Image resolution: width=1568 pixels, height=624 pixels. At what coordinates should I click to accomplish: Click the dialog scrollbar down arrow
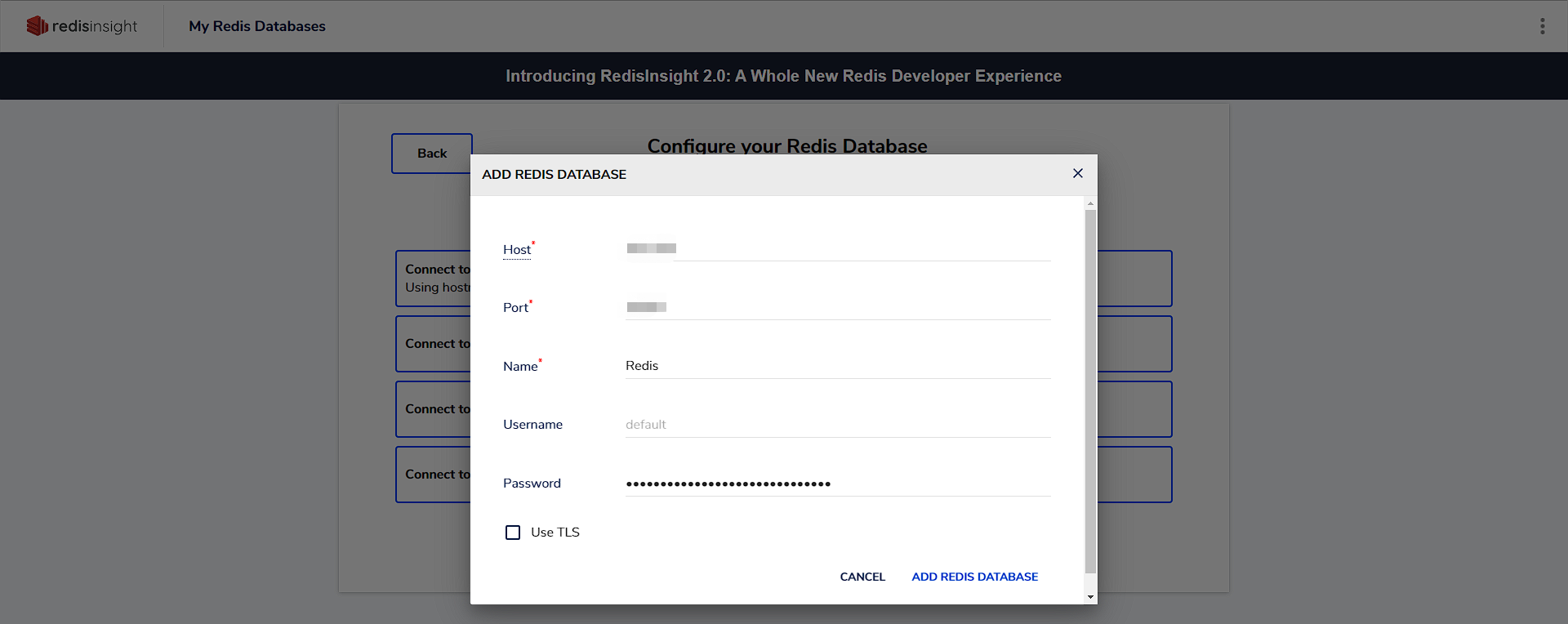tap(1090, 597)
